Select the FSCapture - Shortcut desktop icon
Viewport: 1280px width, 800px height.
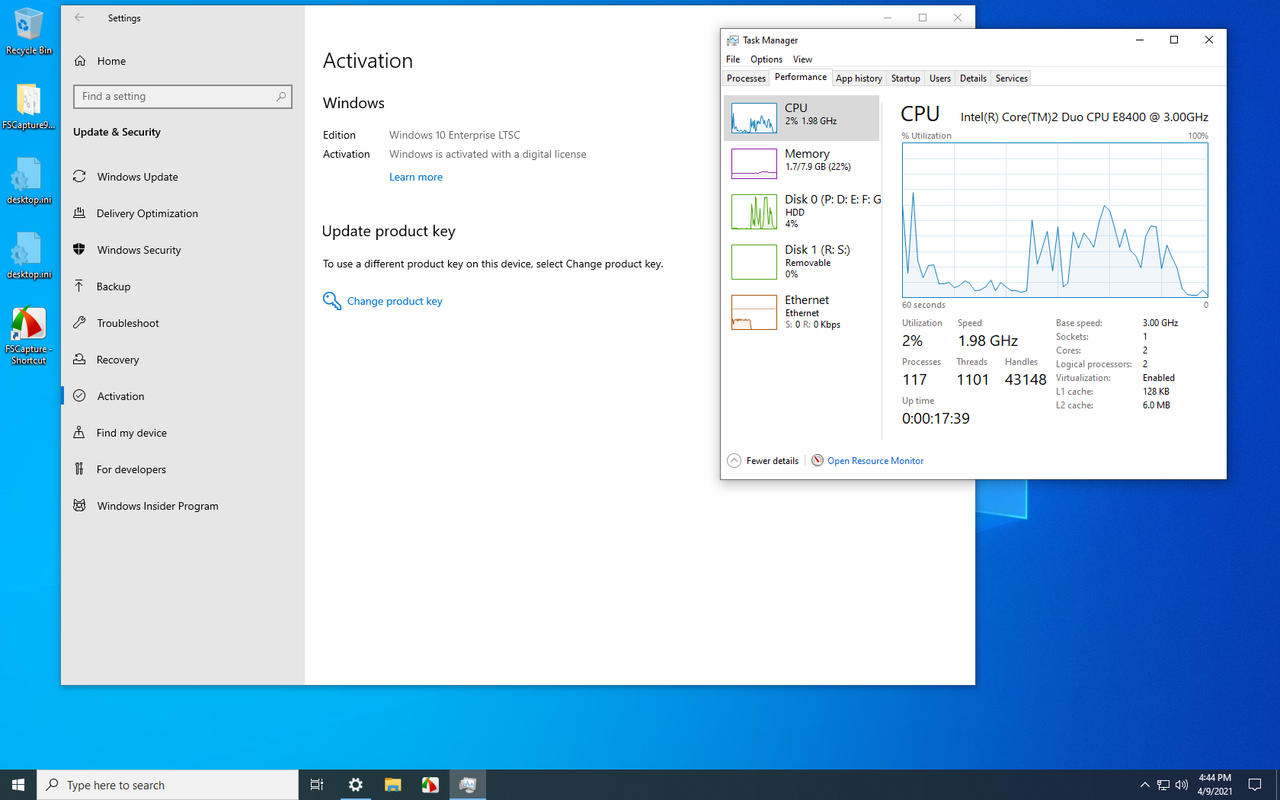pos(28,336)
